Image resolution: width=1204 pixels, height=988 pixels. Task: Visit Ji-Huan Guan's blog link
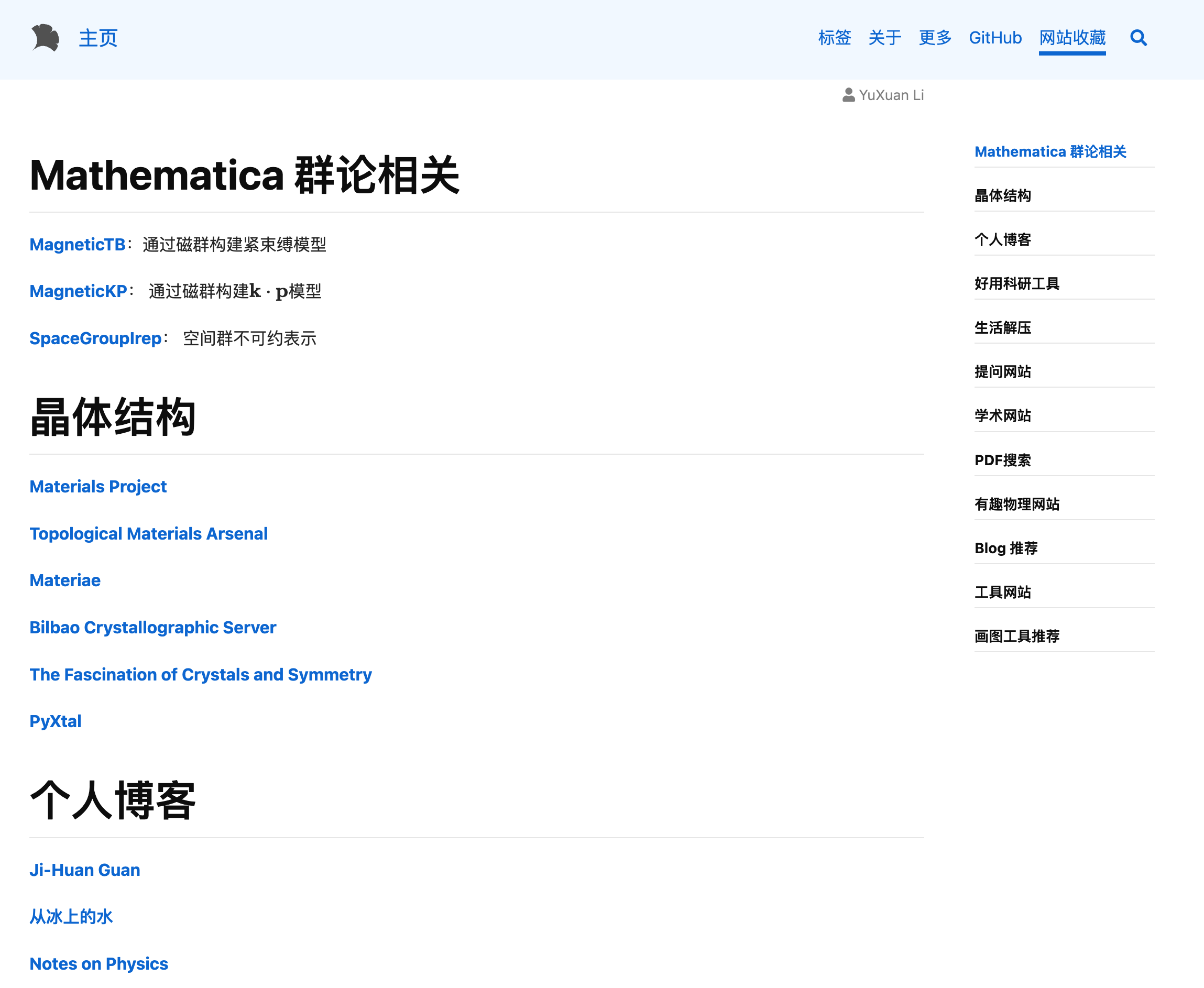(85, 870)
